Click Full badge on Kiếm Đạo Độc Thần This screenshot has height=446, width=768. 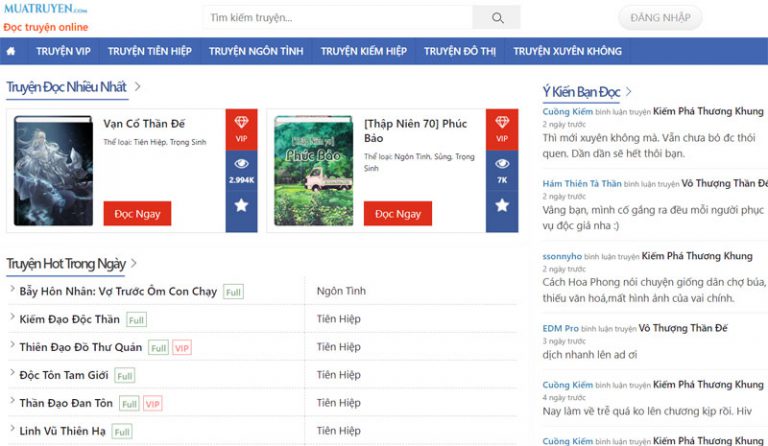click(x=136, y=320)
